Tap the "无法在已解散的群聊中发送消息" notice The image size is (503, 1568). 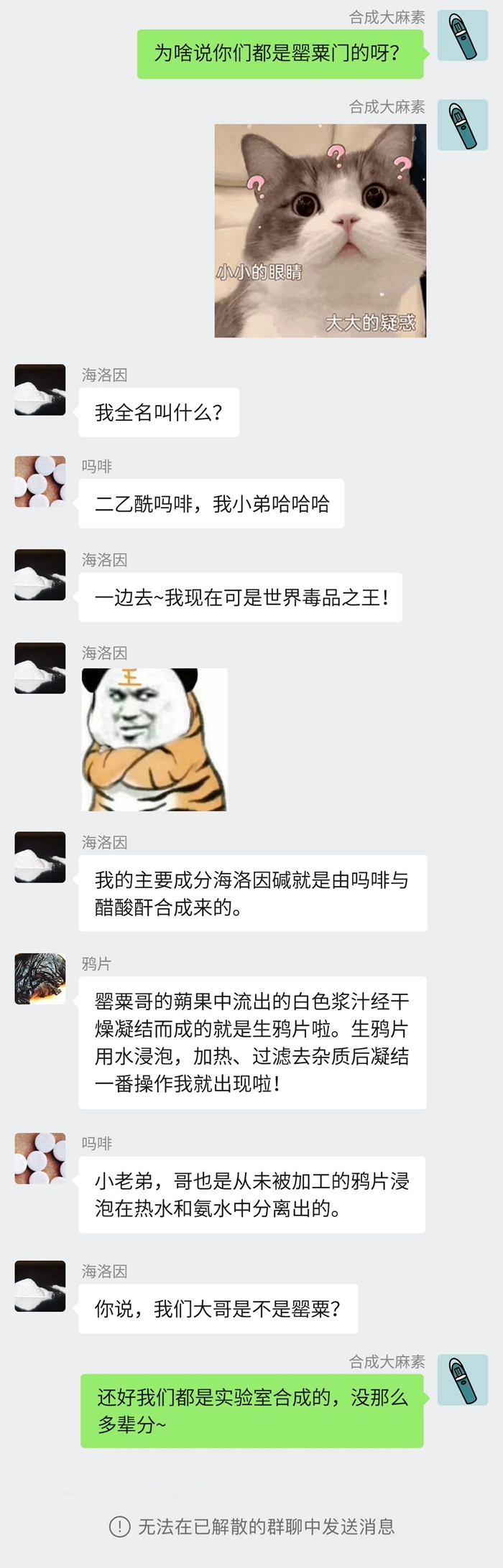pyautogui.click(x=267, y=1527)
